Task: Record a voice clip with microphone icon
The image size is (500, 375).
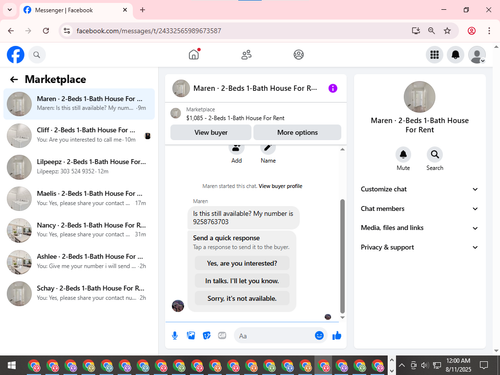Action: coord(175,336)
